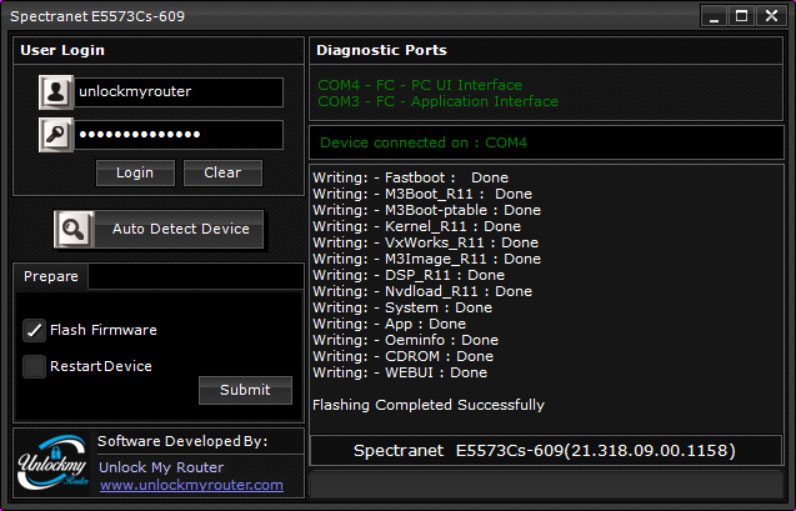Viewport: 796px width, 511px height.
Task: Focus the username field containing unlockmyrouter
Action: 179,92
